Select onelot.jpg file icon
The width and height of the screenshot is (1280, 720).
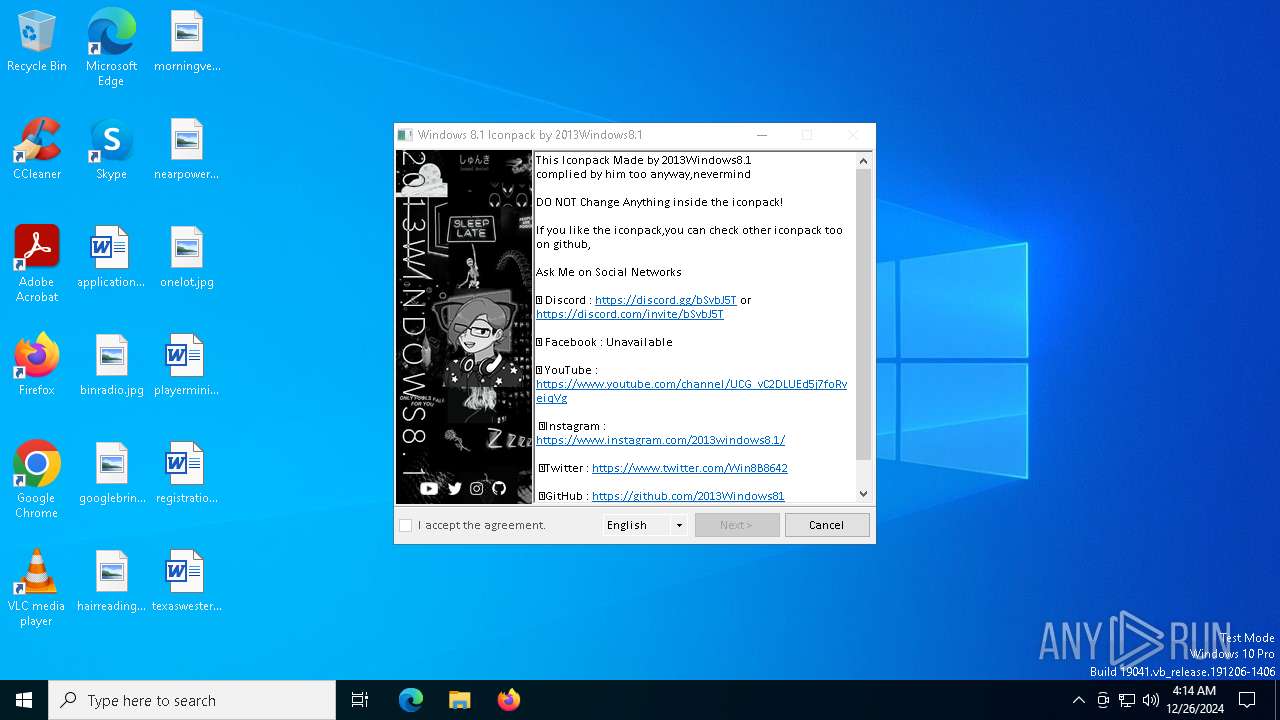point(187,258)
